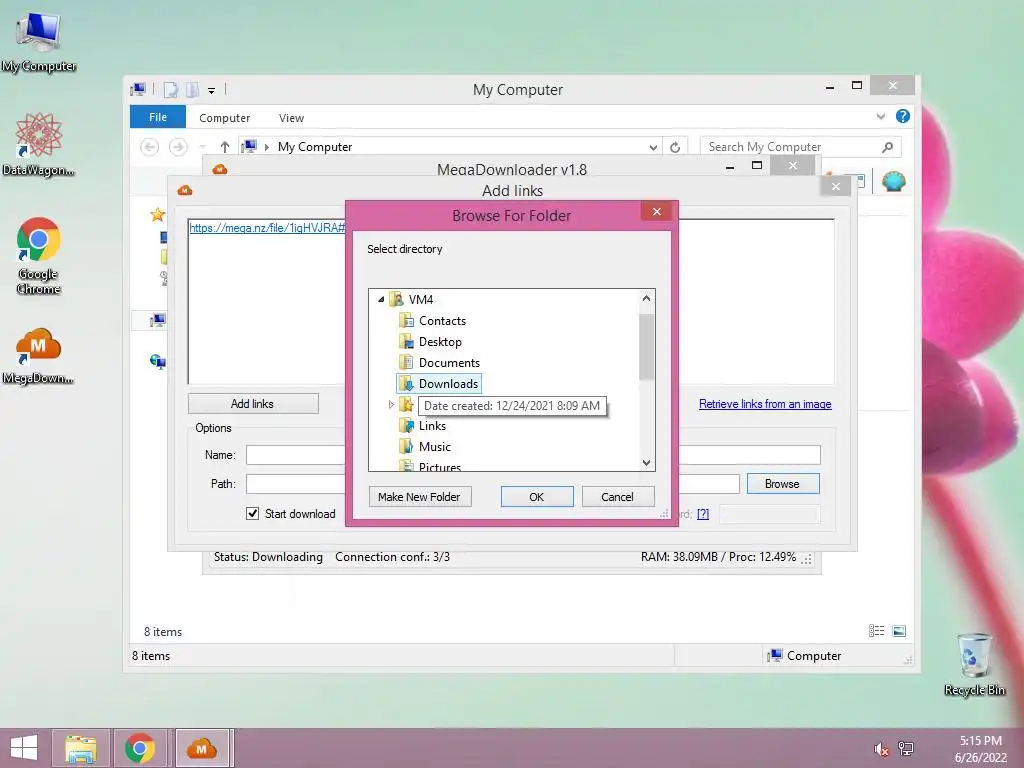Open MegaDownloader desktop shortcut

(x=39, y=356)
